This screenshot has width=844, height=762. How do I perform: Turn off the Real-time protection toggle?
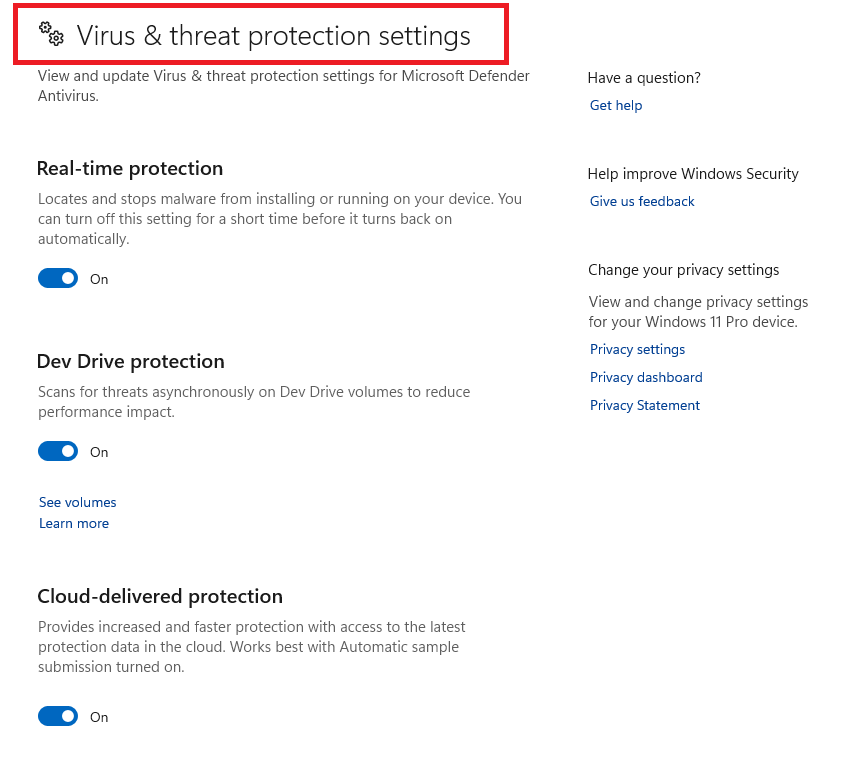(58, 279)
